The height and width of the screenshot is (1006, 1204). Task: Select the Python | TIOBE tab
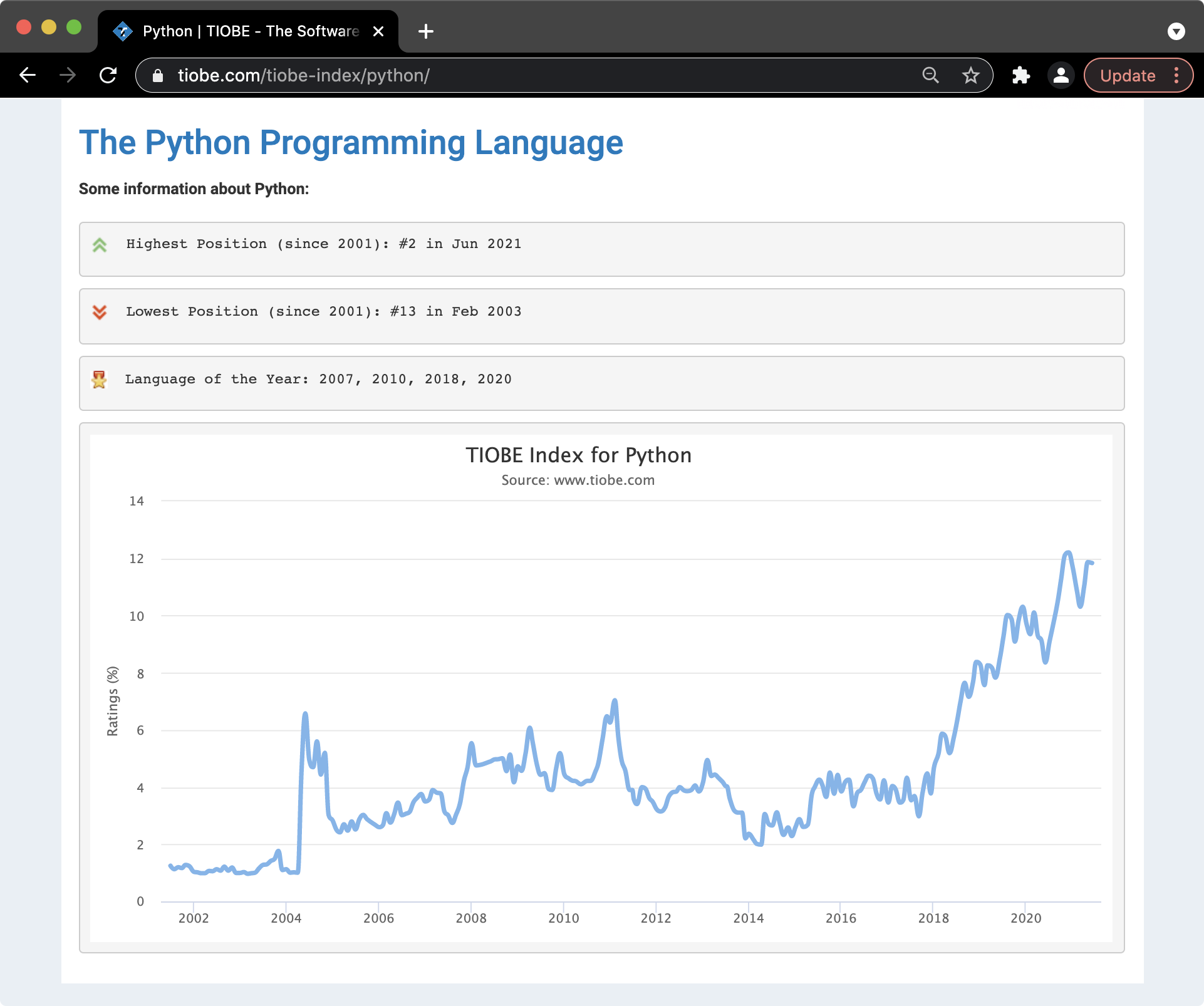pos(248,31)
